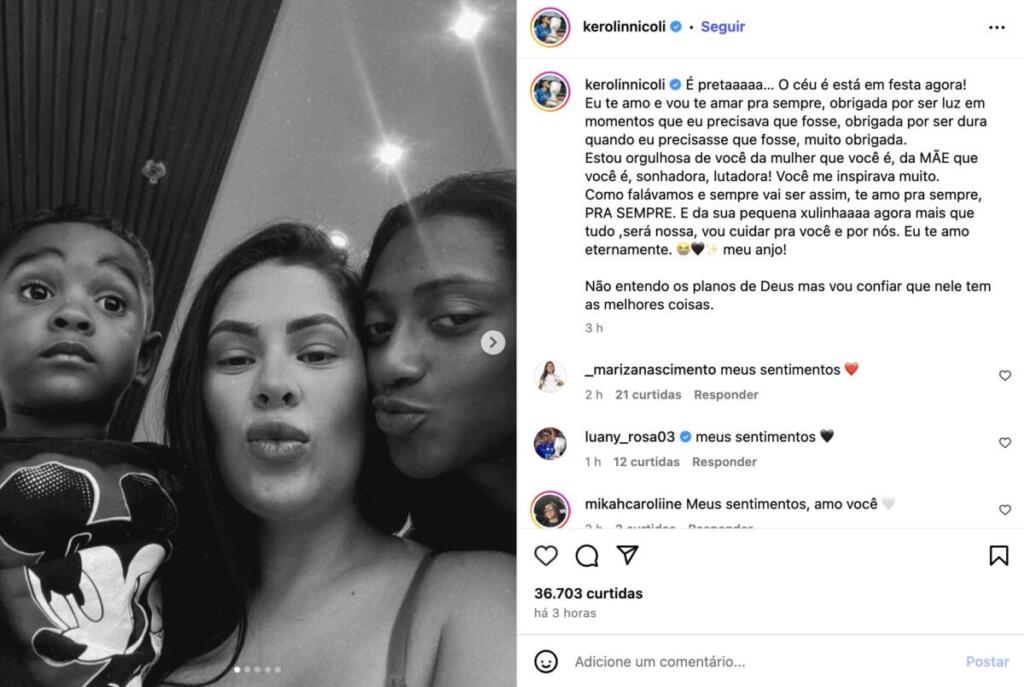Reply to the luany_rosa03 comment
The width and height of the screenshot is (1024, 687).
(x=724, y=462)
